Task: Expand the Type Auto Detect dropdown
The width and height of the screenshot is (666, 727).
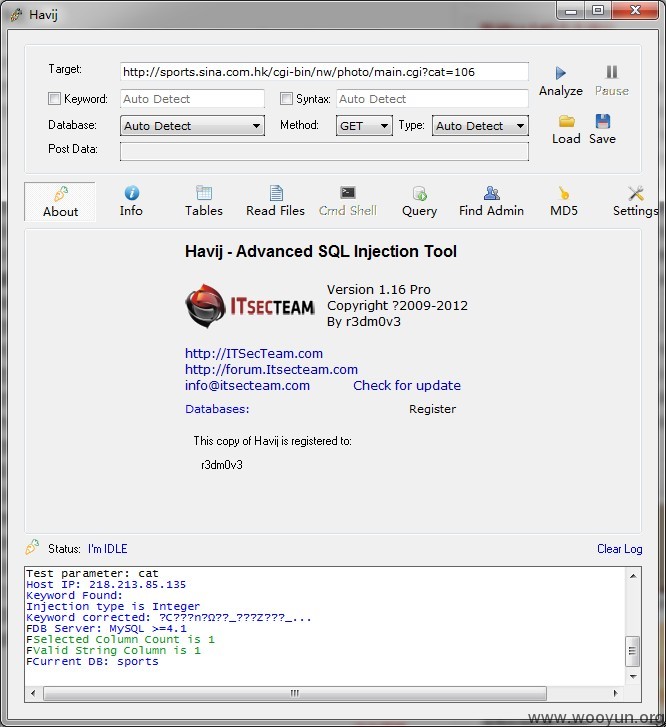Action: (480, 126)
